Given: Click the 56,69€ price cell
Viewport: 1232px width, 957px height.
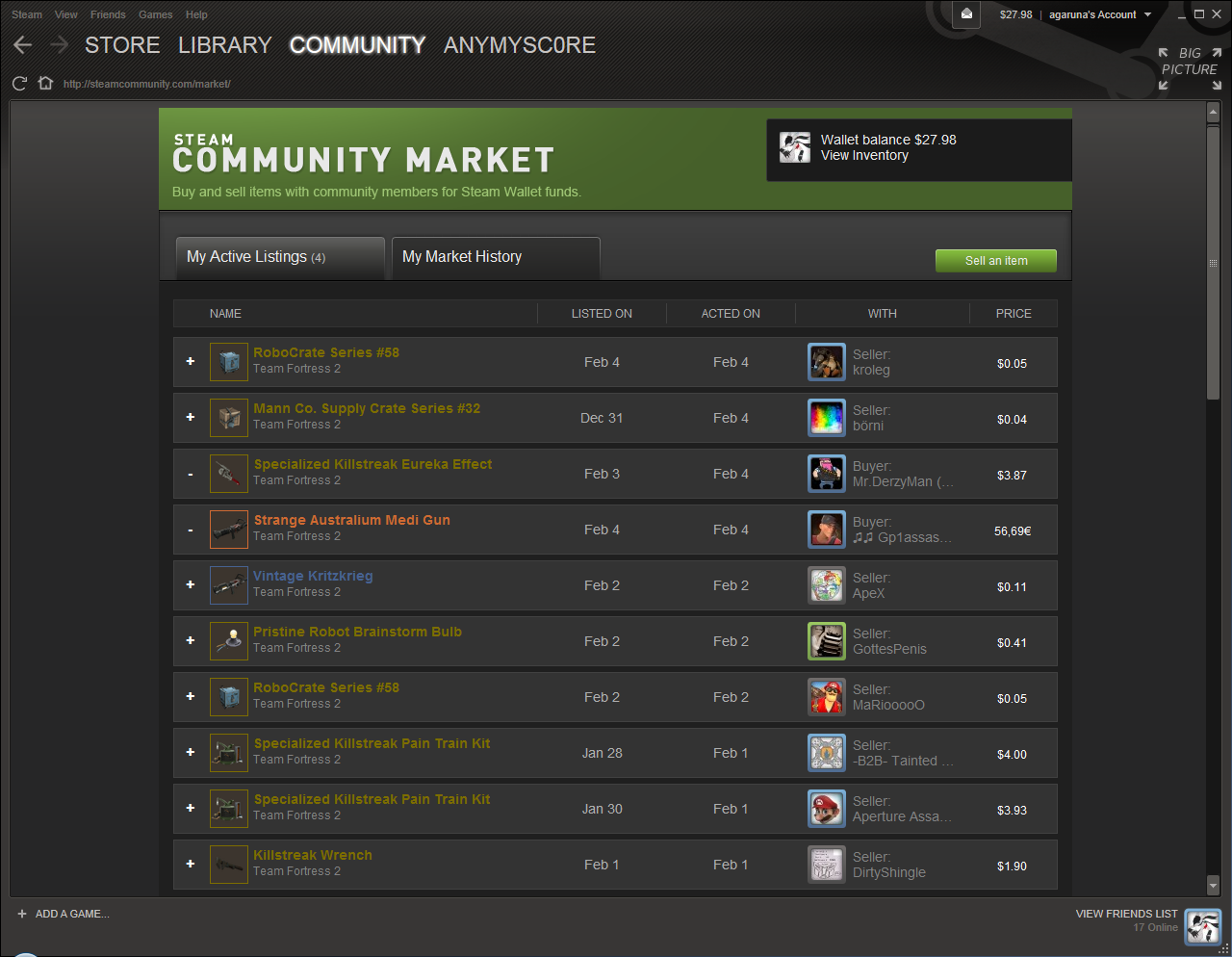Looking at the screenshot, I should [1013, 530].
